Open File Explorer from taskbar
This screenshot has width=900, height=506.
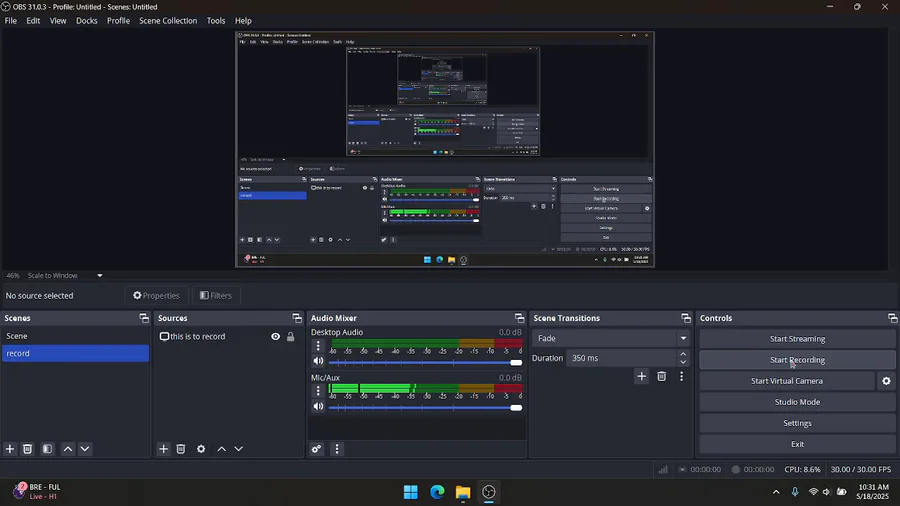[463, 492]
